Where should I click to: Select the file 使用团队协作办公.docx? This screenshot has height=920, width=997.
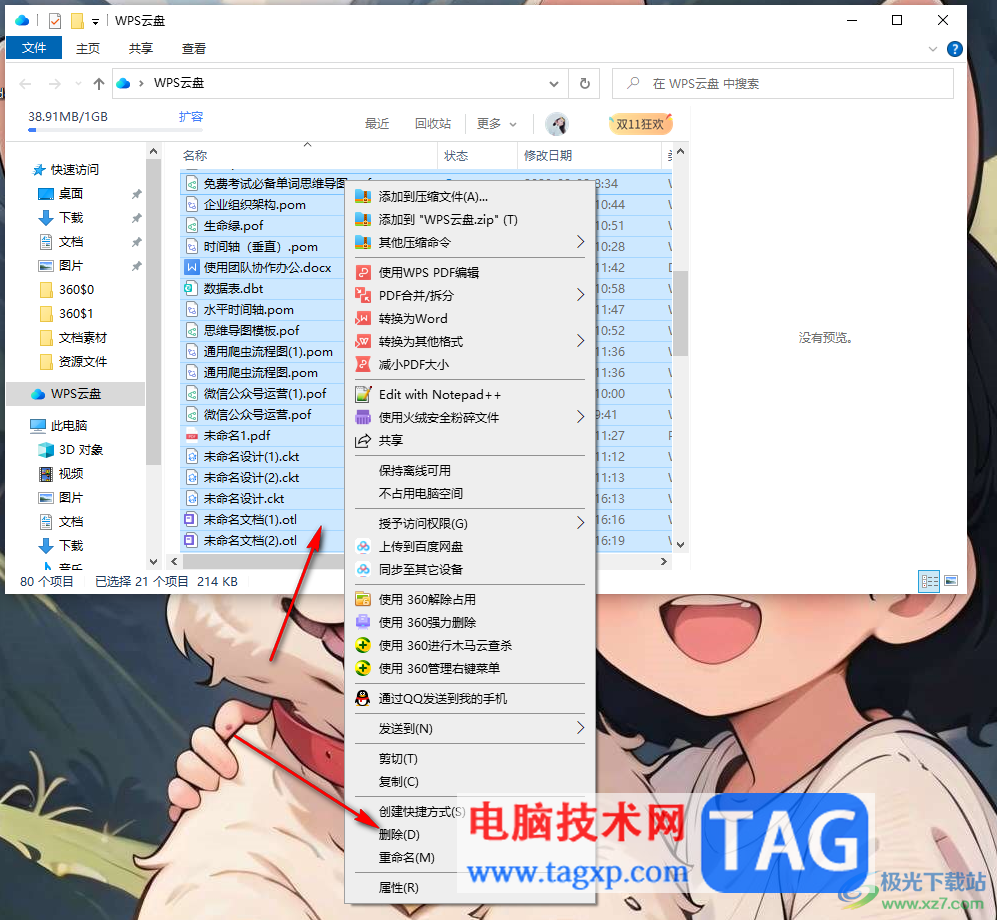point(267,268)
